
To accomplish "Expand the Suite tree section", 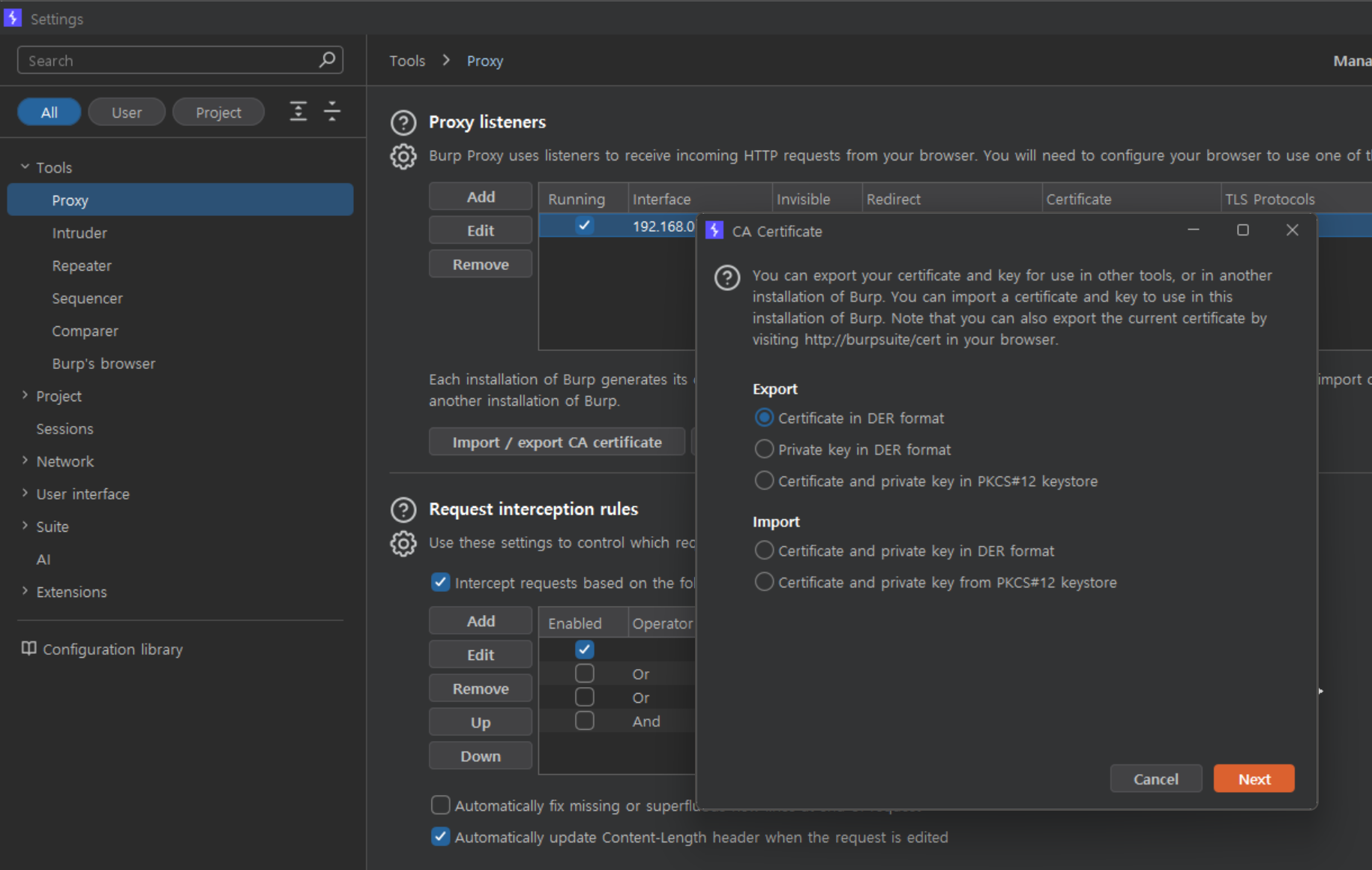I will coord(25,526).
